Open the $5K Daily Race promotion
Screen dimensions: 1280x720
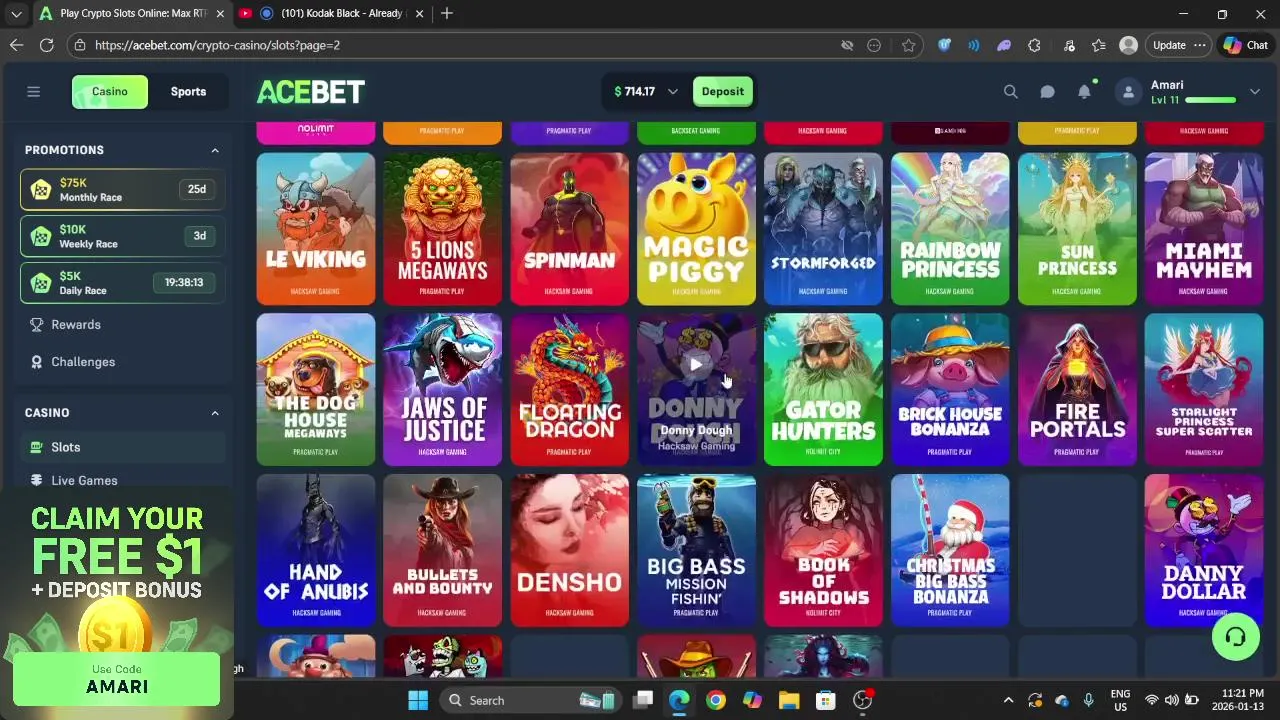[x=122, y=283]
